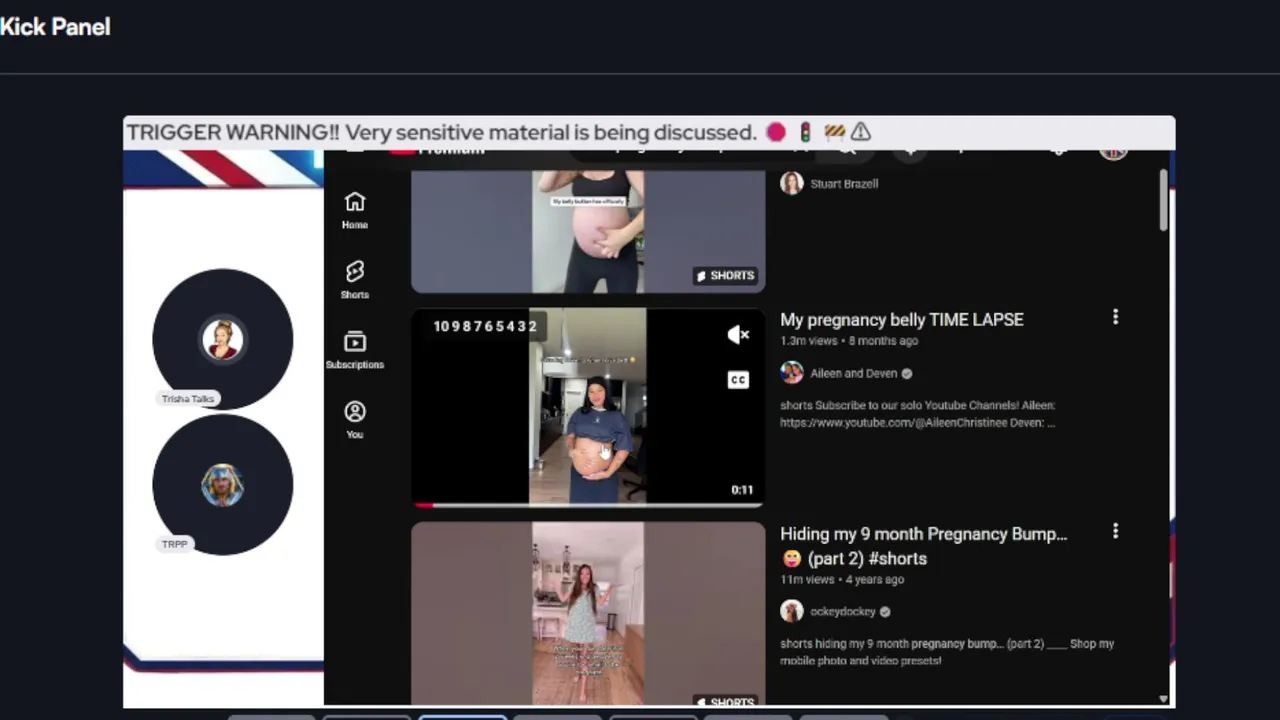The height and width of the screenshot is (720, 1280).
Task: Click the YouTube page vertical scrollbar
Action: pos(1163,200)
